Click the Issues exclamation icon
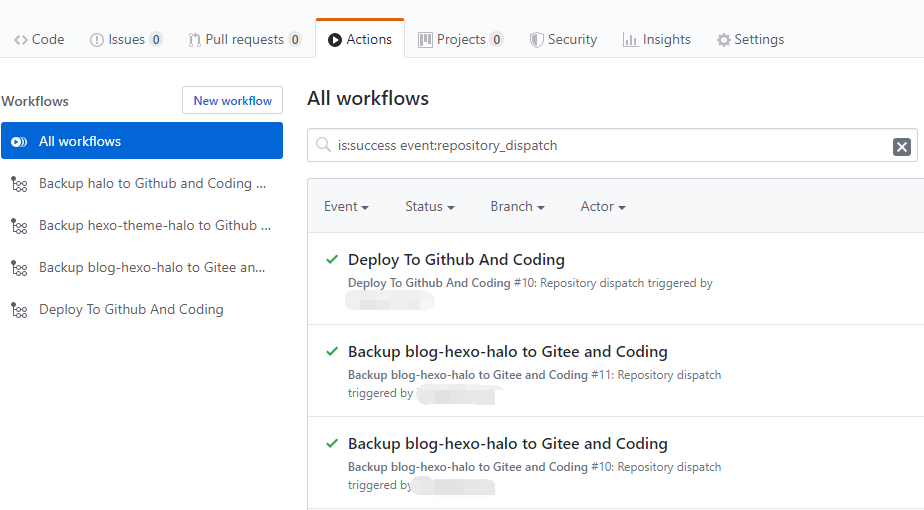Image resolution: width=924 pixels, height=510 pixels. 97,40
